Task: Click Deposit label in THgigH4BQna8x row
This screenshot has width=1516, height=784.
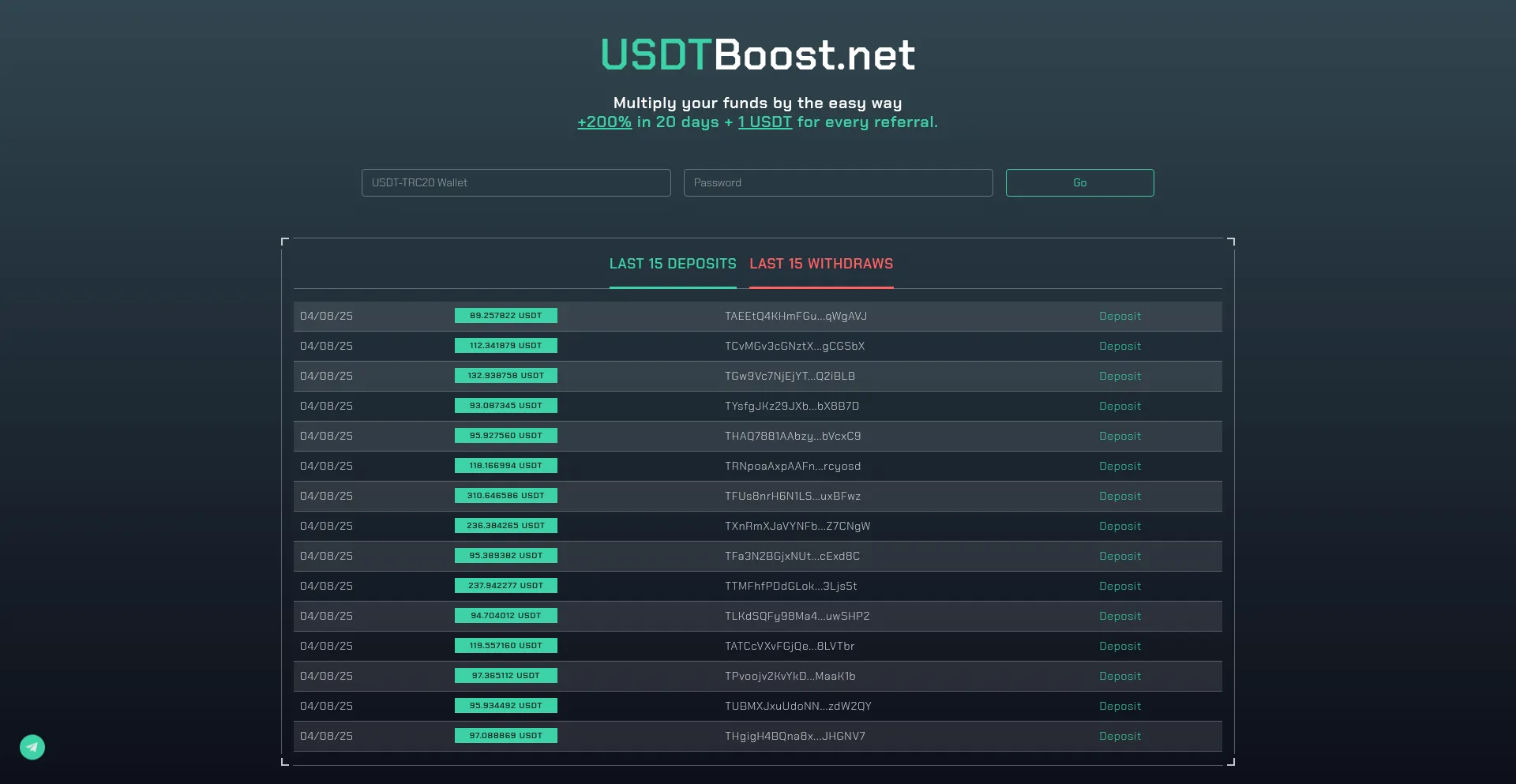Action: (1120, 736)
